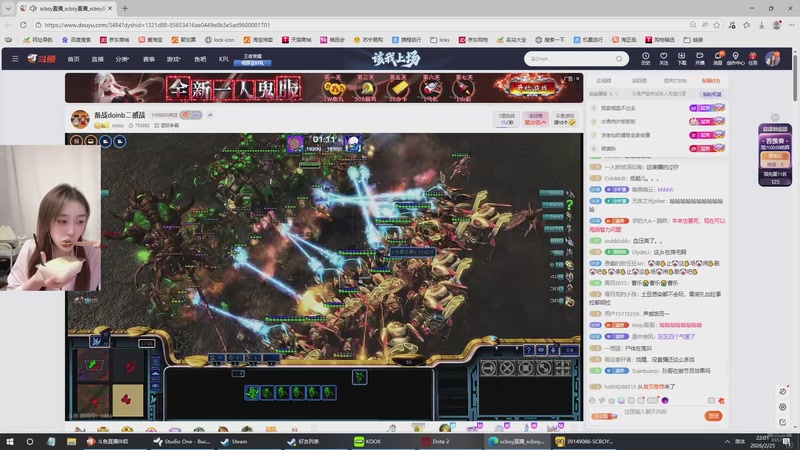Expand the 游戏 dropdown in header

[x=173, y=59]
